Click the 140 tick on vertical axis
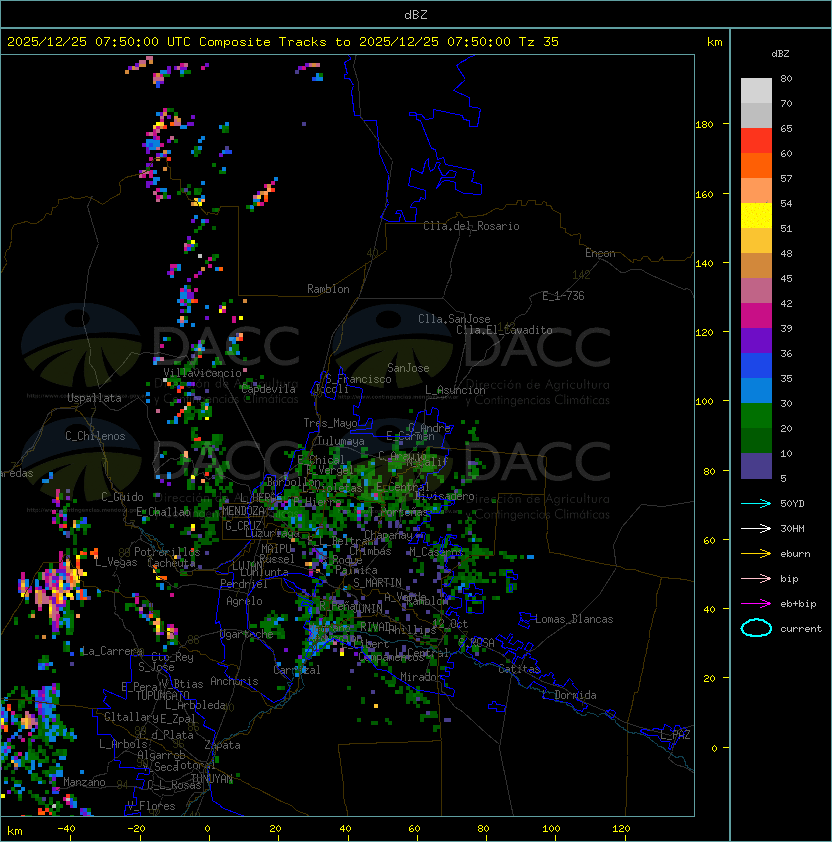Image resolution: width=832 pixels, height=842 pixels. [704, 263]
